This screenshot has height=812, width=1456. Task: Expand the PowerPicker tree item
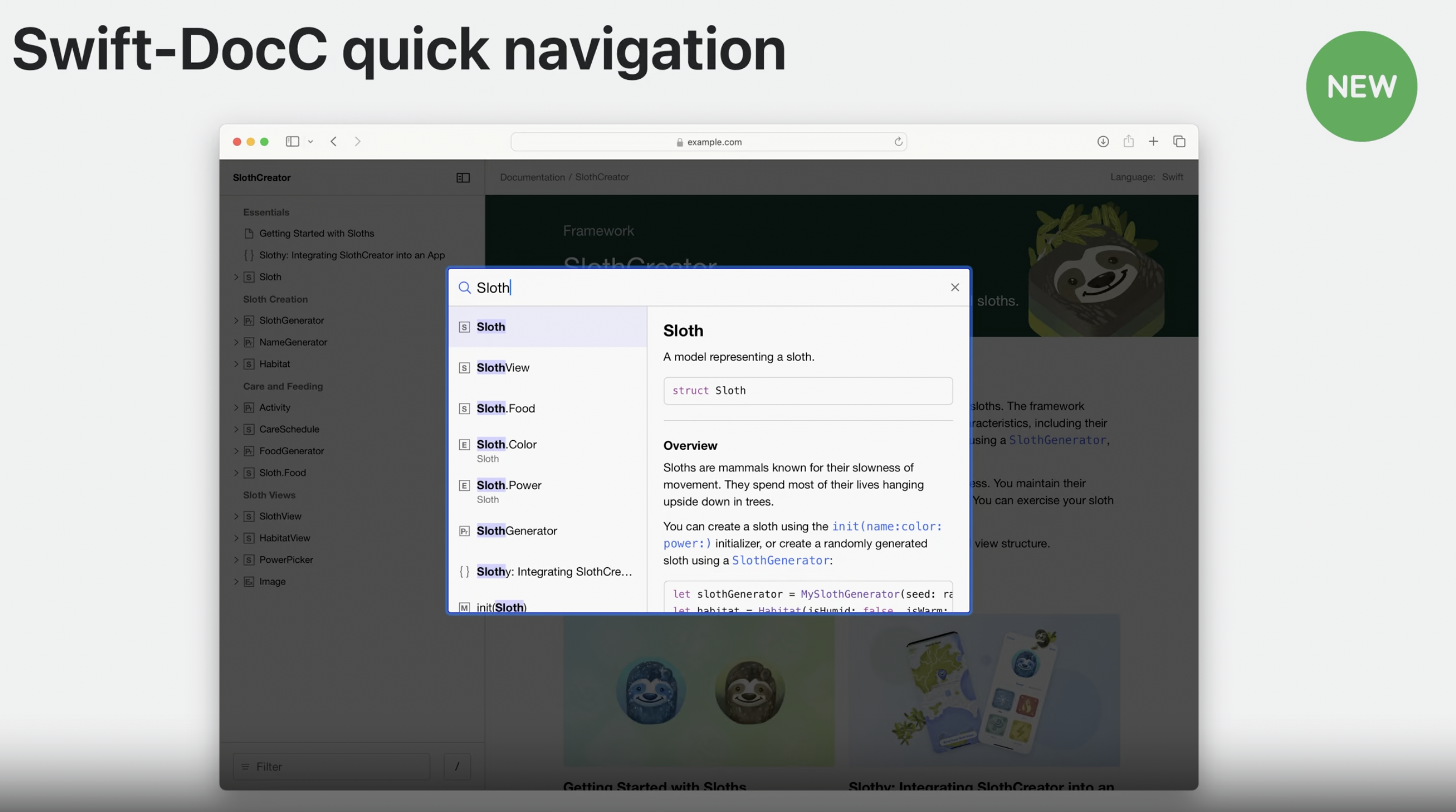point(236,560)
